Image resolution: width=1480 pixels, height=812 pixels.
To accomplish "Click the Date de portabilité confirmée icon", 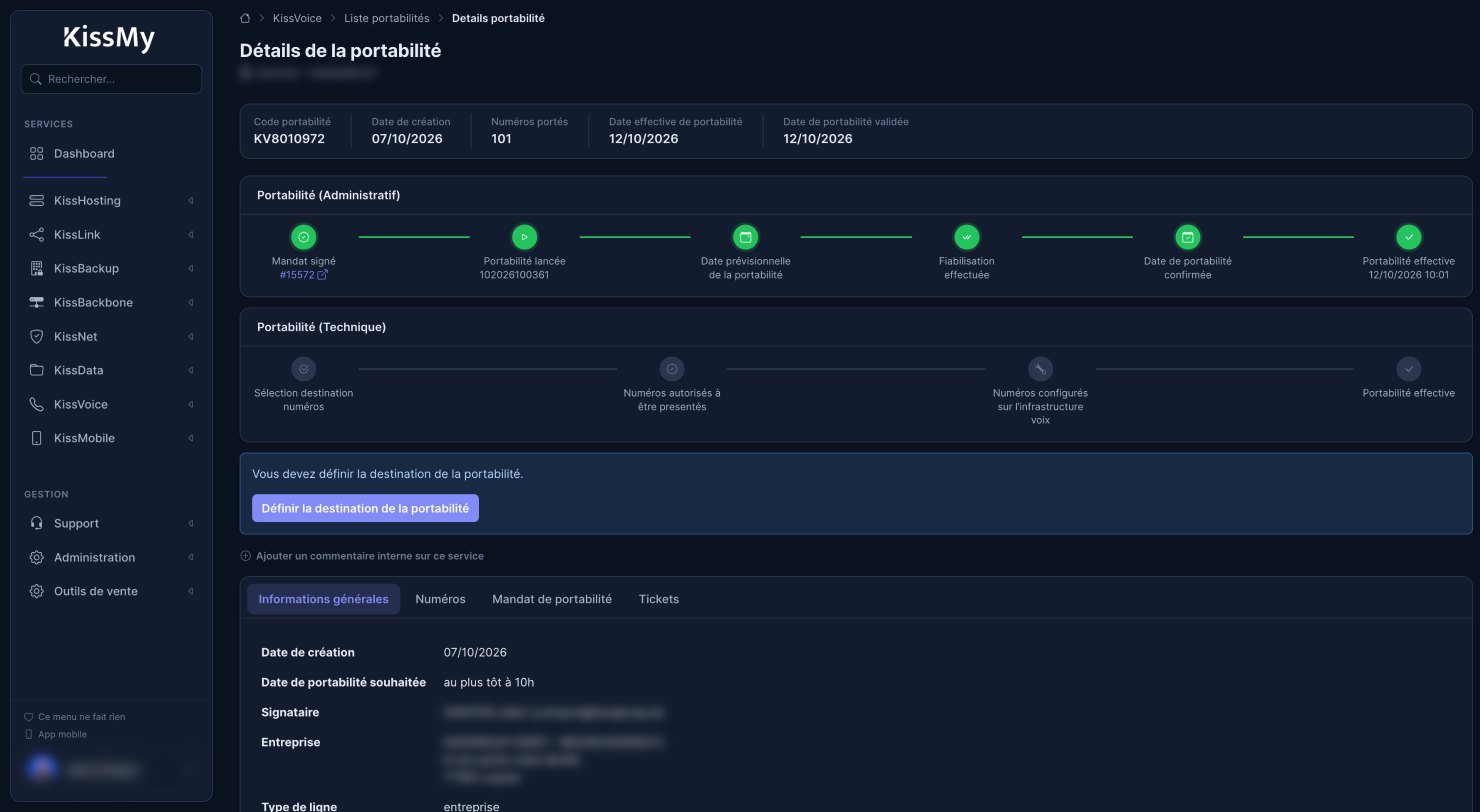I will (1188, 237).
